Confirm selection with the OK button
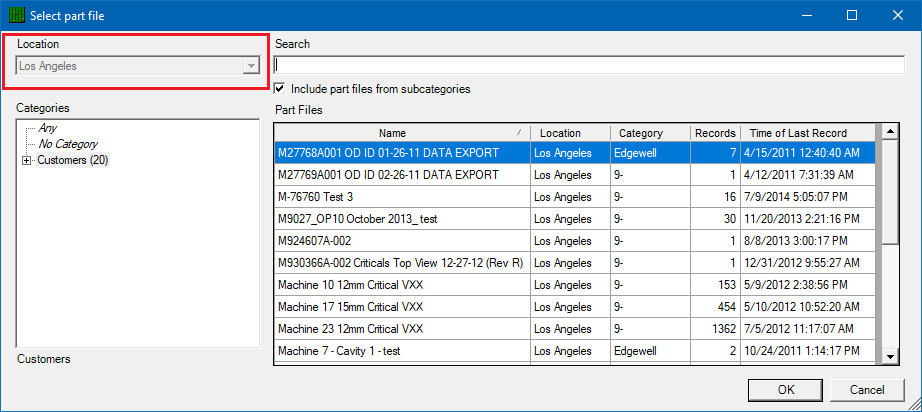 pos(786,390)
